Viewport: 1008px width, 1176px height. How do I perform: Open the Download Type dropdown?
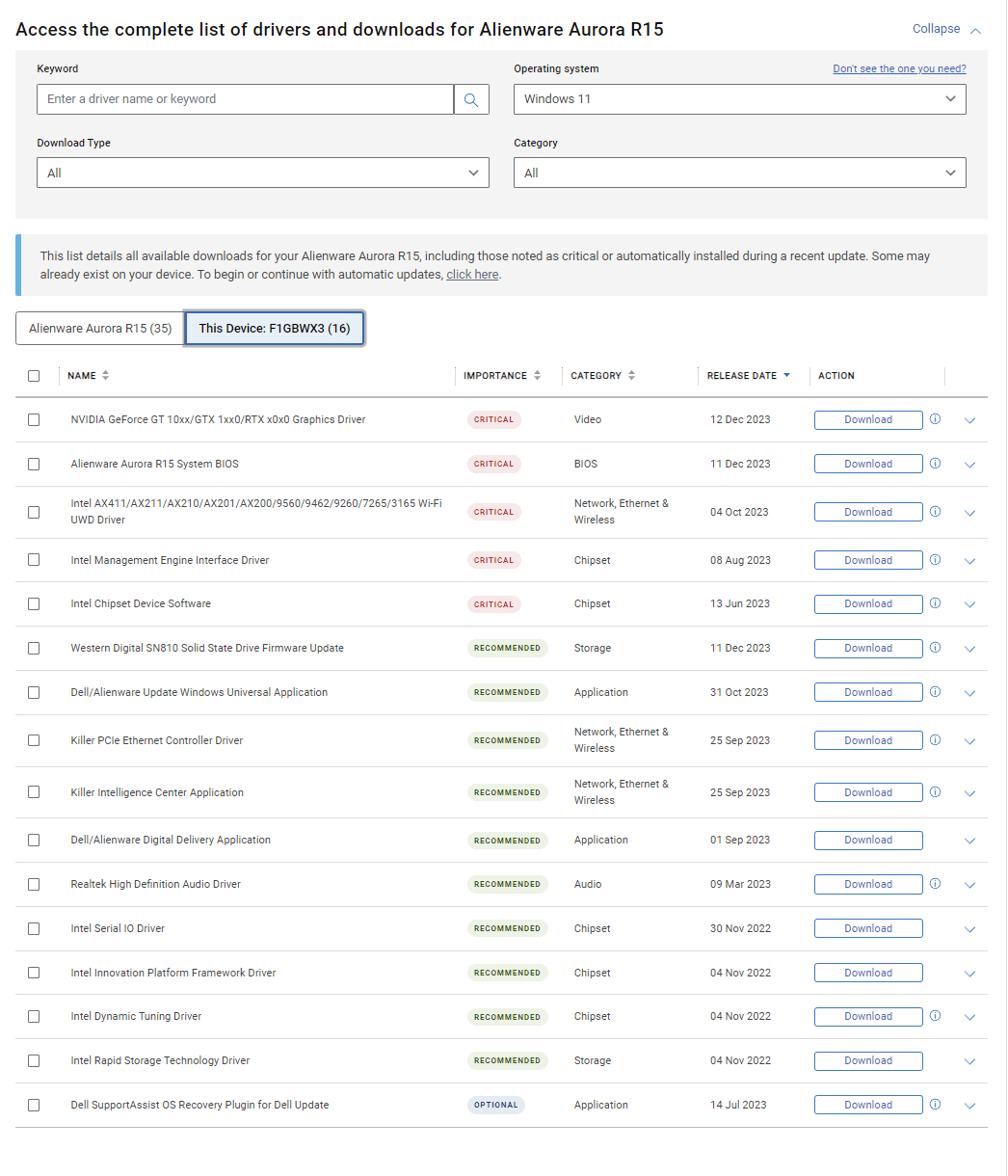[262, 173]
